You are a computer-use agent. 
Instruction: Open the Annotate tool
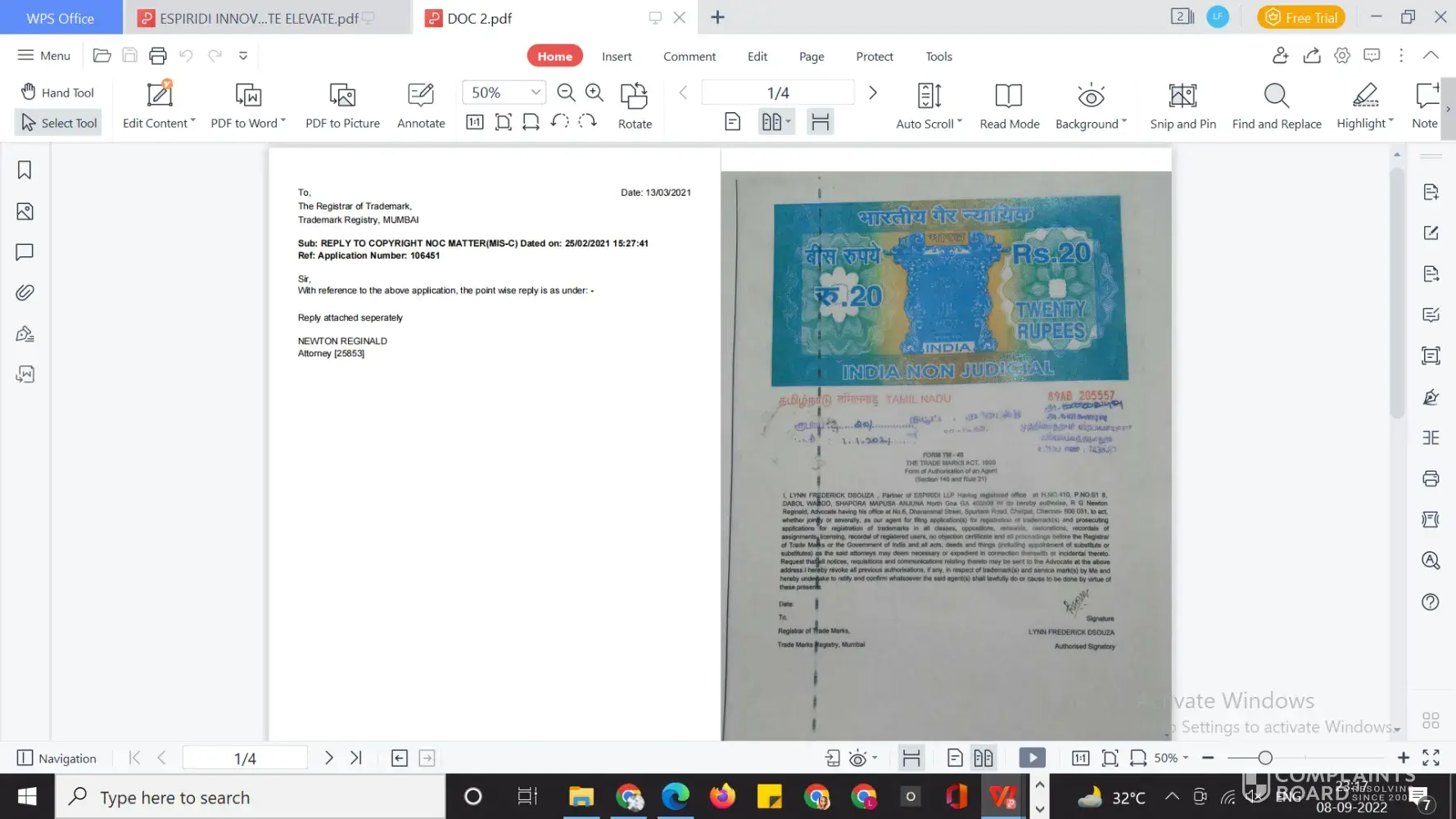[x=421, y=106]
